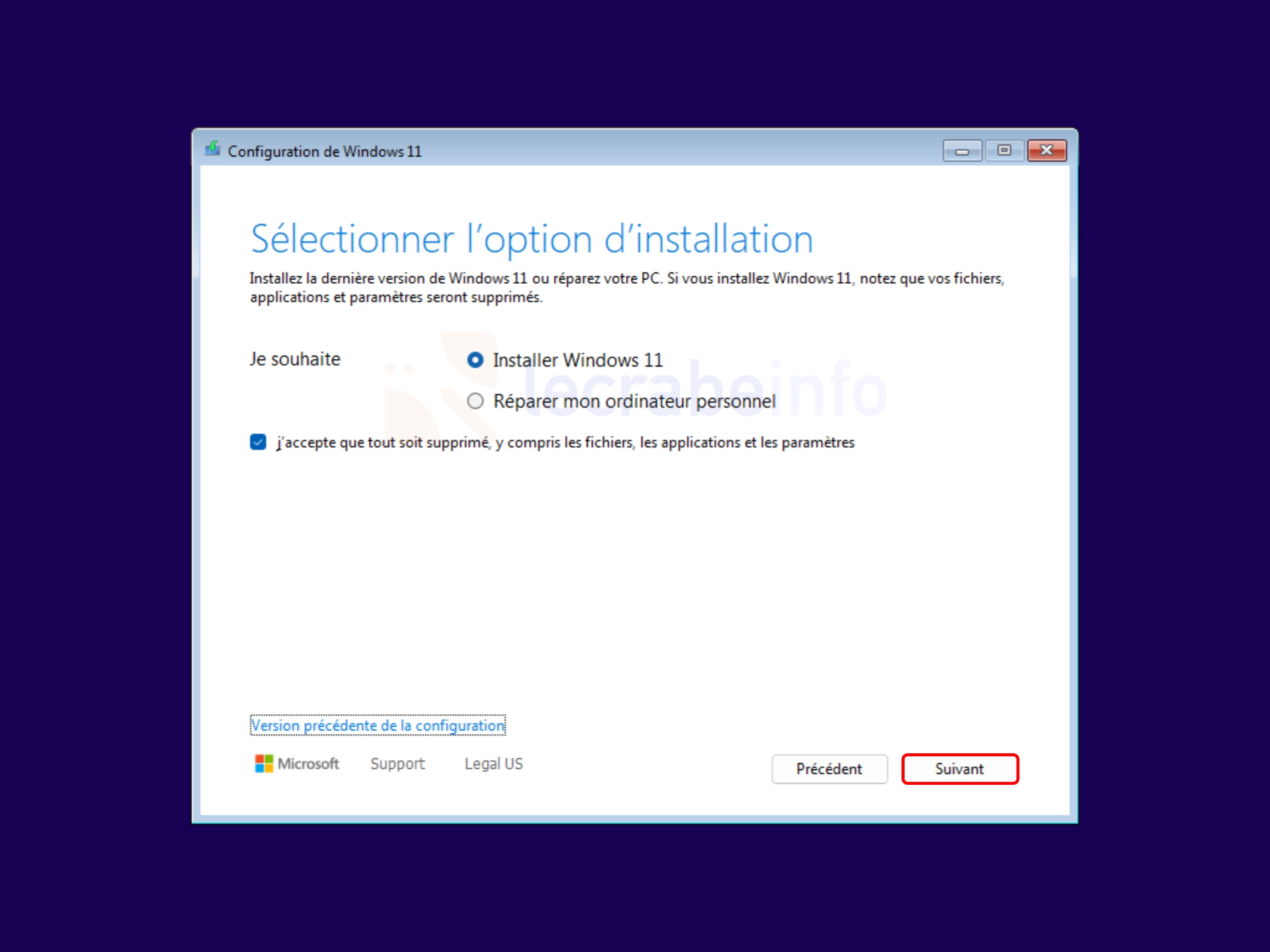Click the Microsoft logo
The image size is (1270, 952).
[263, 764]
